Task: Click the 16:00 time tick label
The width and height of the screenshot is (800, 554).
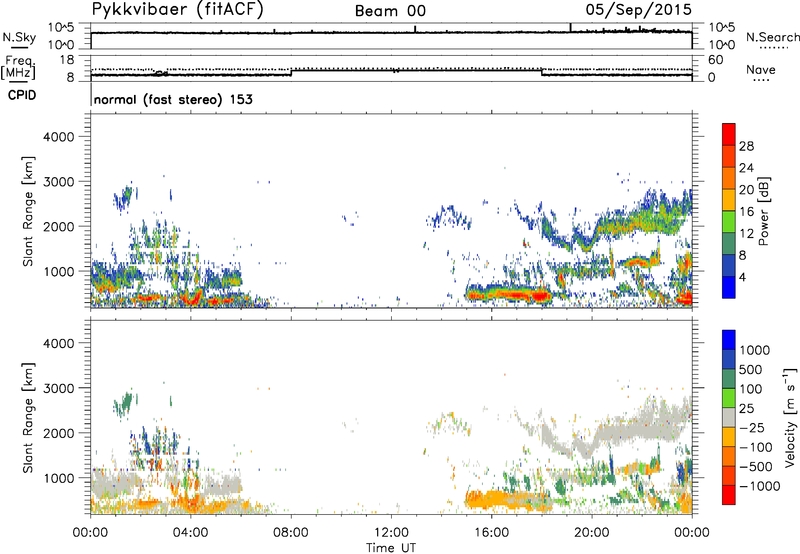Action: tap(491, 533)
